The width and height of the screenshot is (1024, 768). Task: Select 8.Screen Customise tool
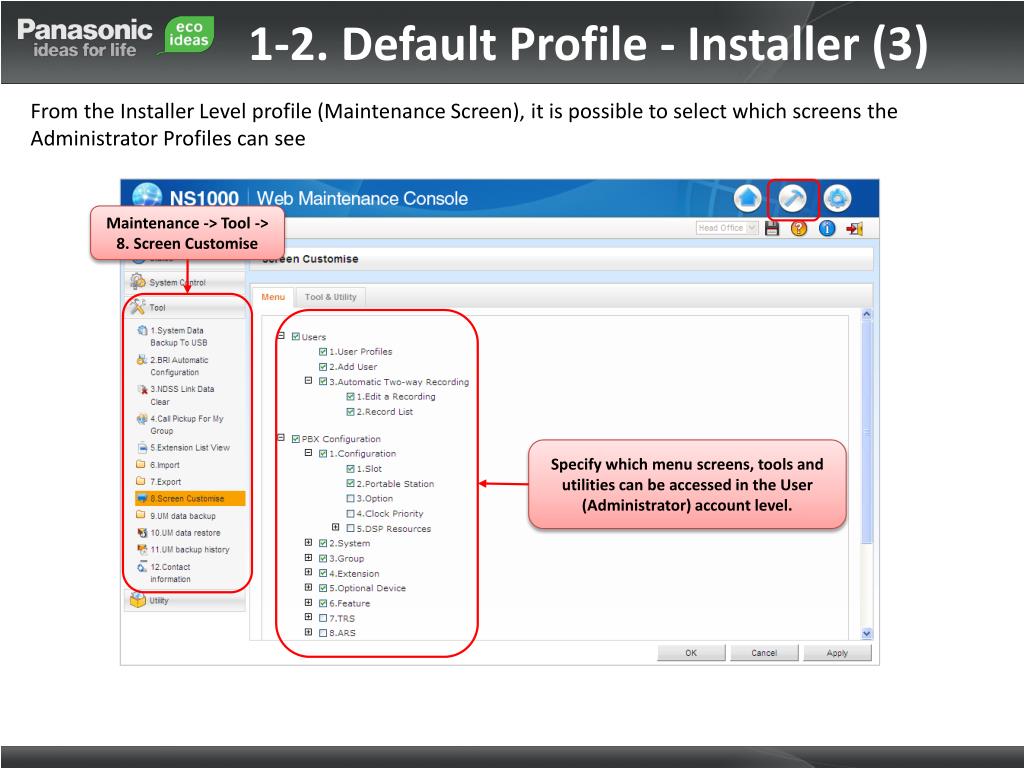pos(190,498)
